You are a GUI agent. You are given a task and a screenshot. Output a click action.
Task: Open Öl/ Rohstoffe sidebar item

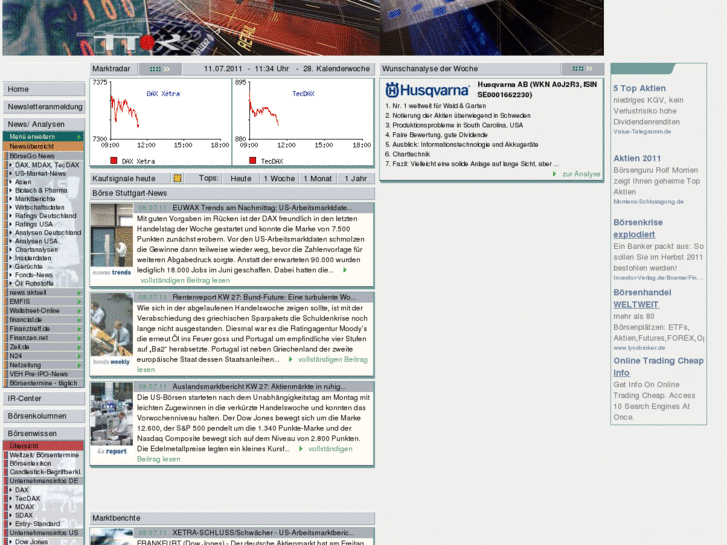pos(34,283)
